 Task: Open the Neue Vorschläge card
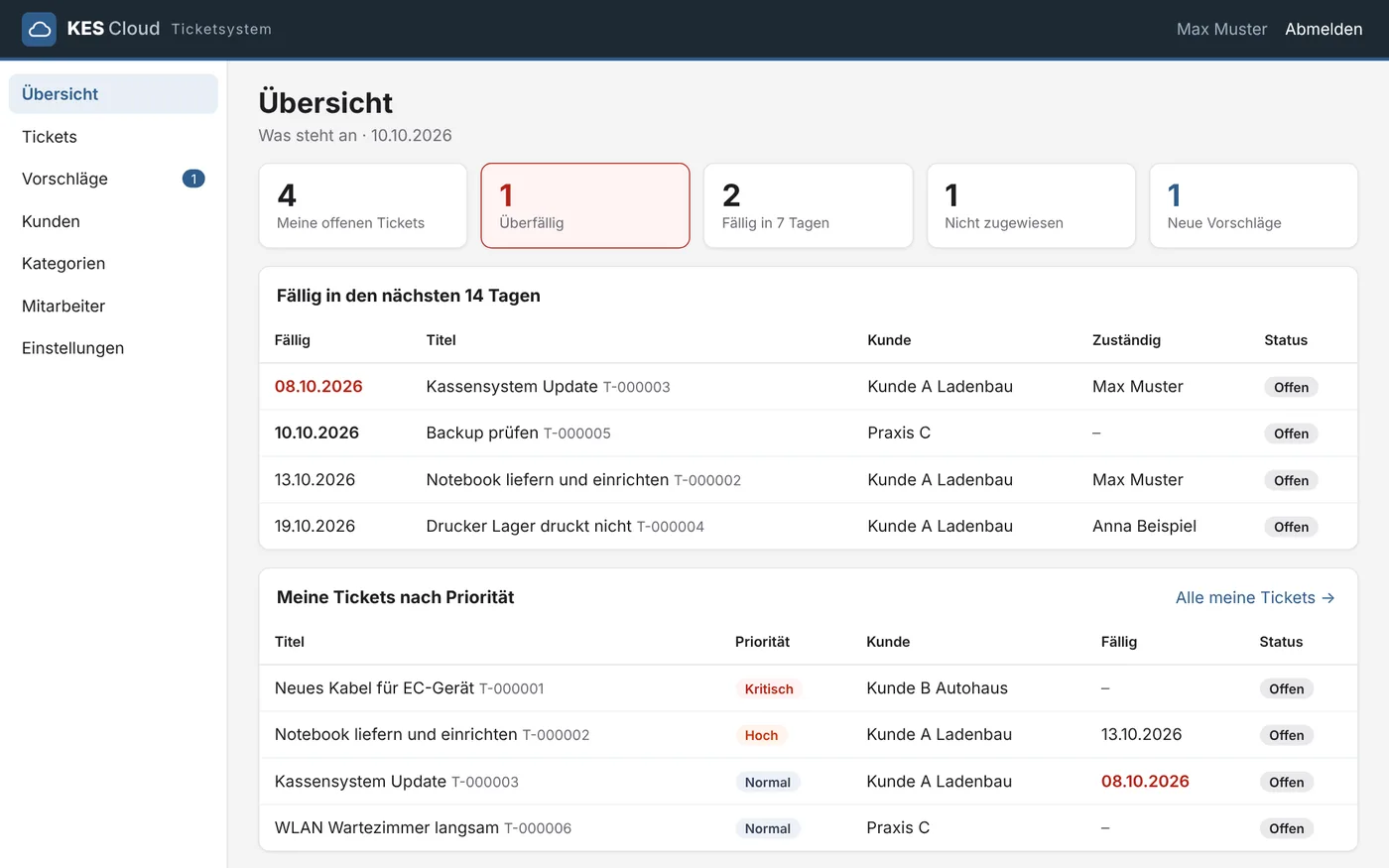tap(1254, 205)
